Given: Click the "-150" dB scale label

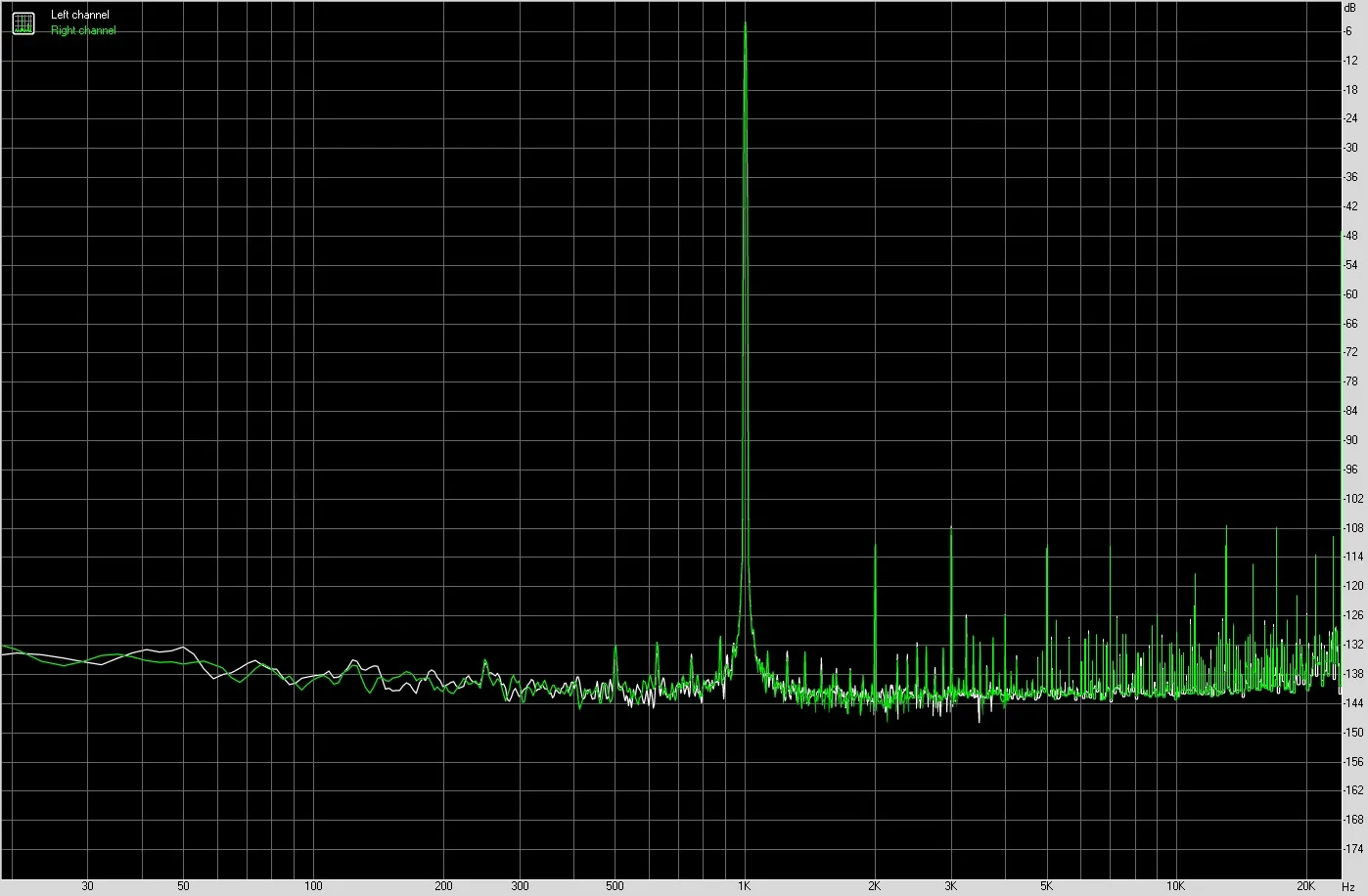Looking at the screenshot, I should click(x=1352, y=733).
